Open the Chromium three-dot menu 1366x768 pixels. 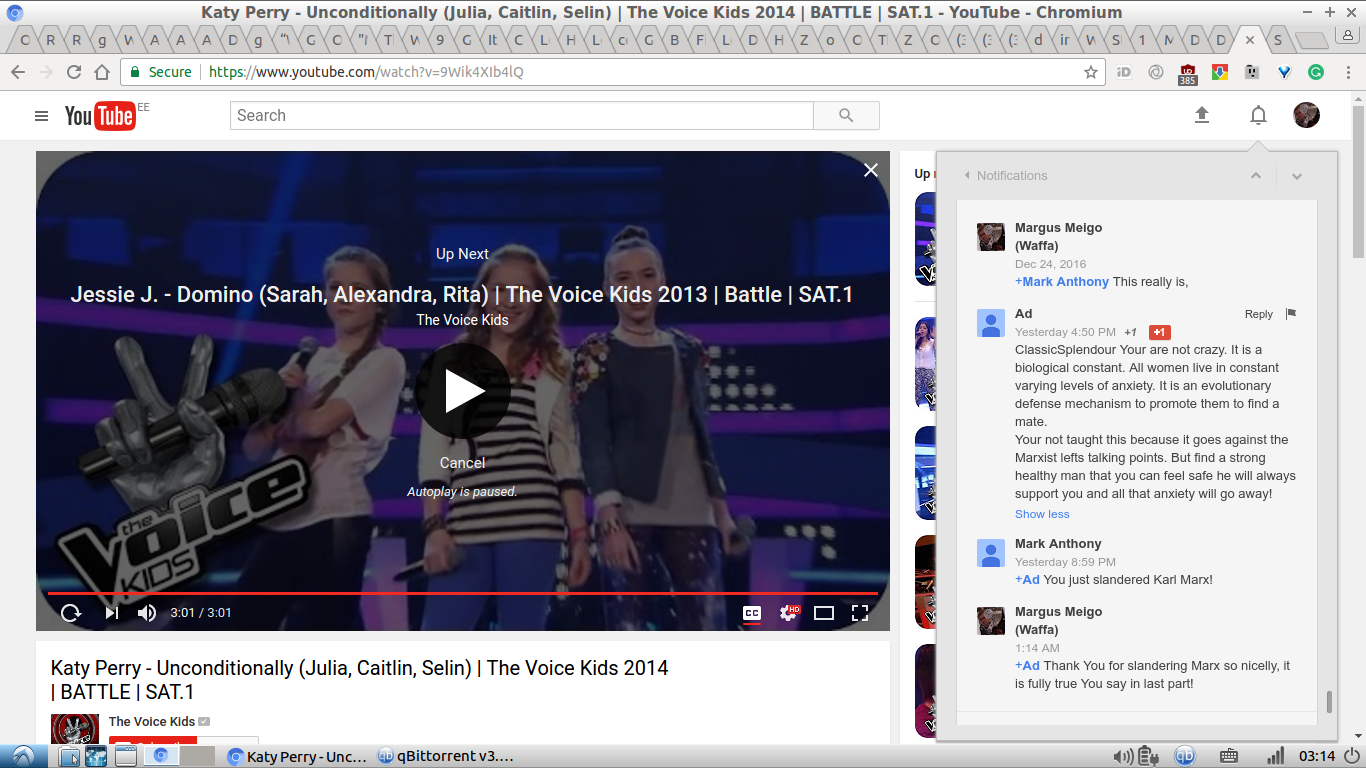click(x=1347, y=72)
